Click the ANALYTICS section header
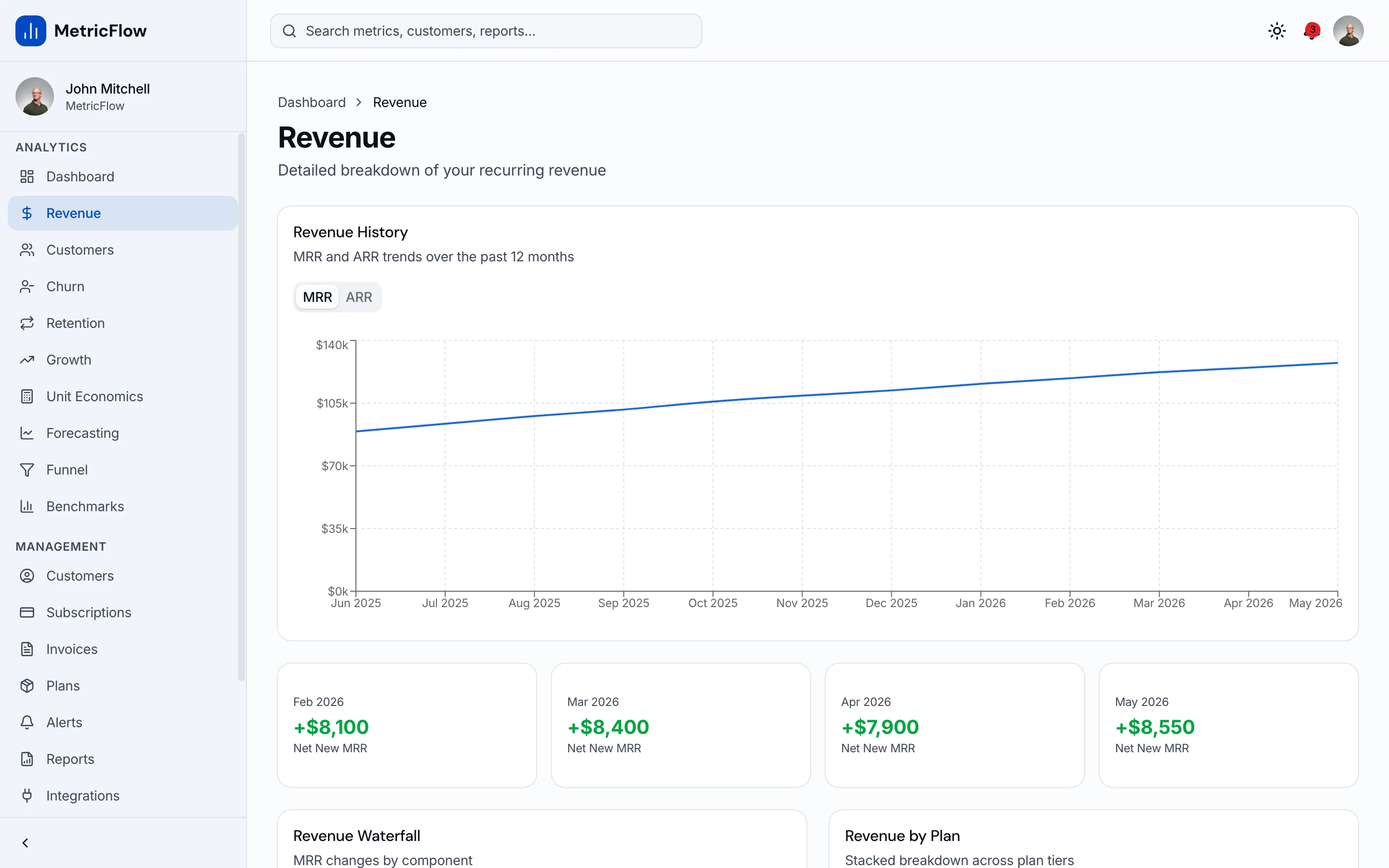This screenshot has width=1389, height=868. tap(51, 147)
